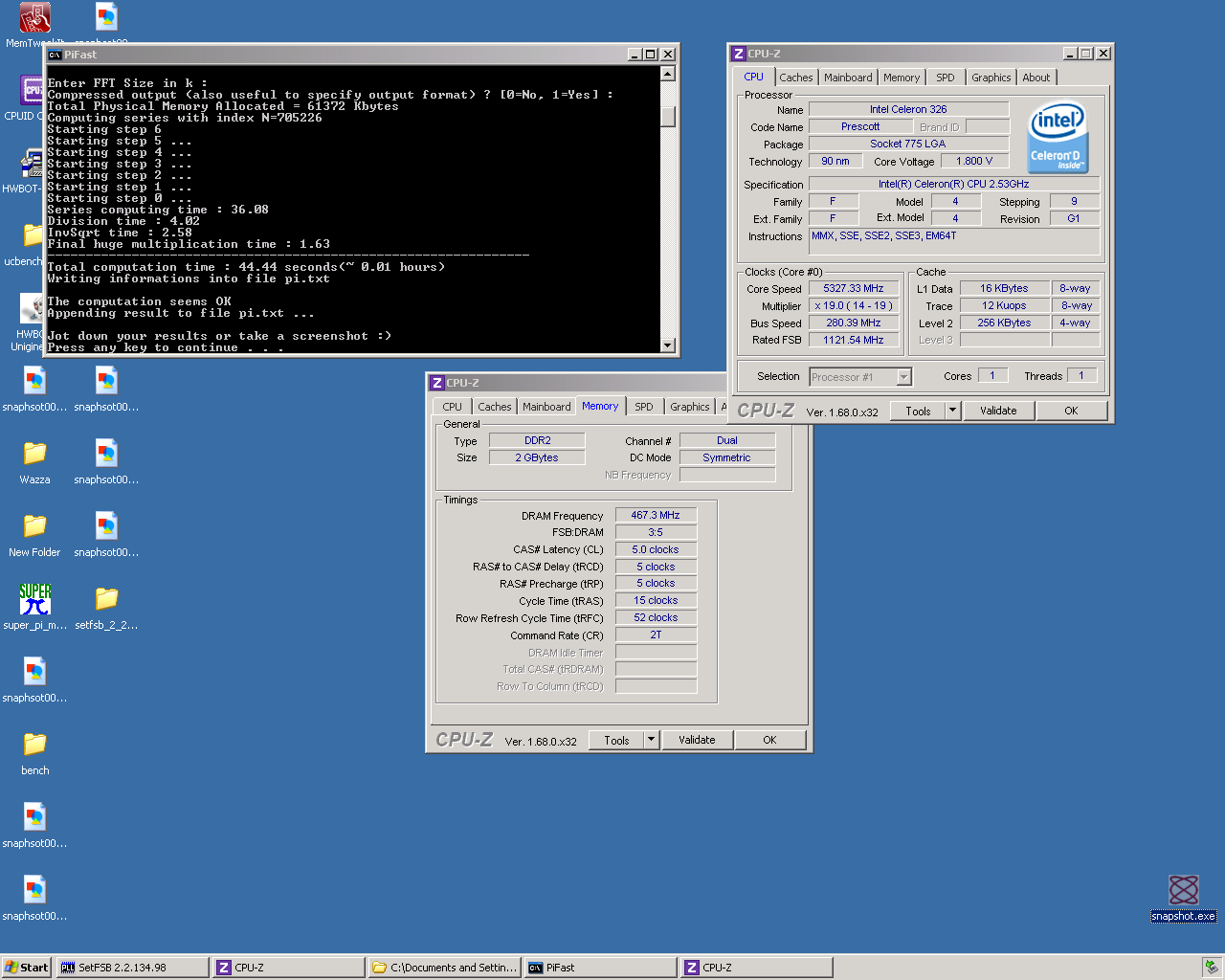Click the system tray icon in taskbar
Image resolution: width=1225 pixels, height=980 pixels.
1212,968
